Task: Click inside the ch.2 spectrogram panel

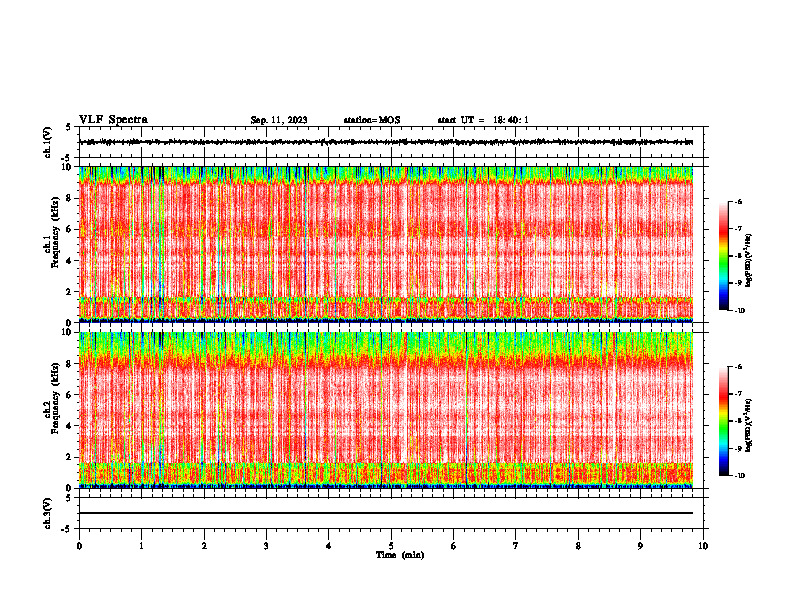Action: pyautogui.click(x=386, y=410)
